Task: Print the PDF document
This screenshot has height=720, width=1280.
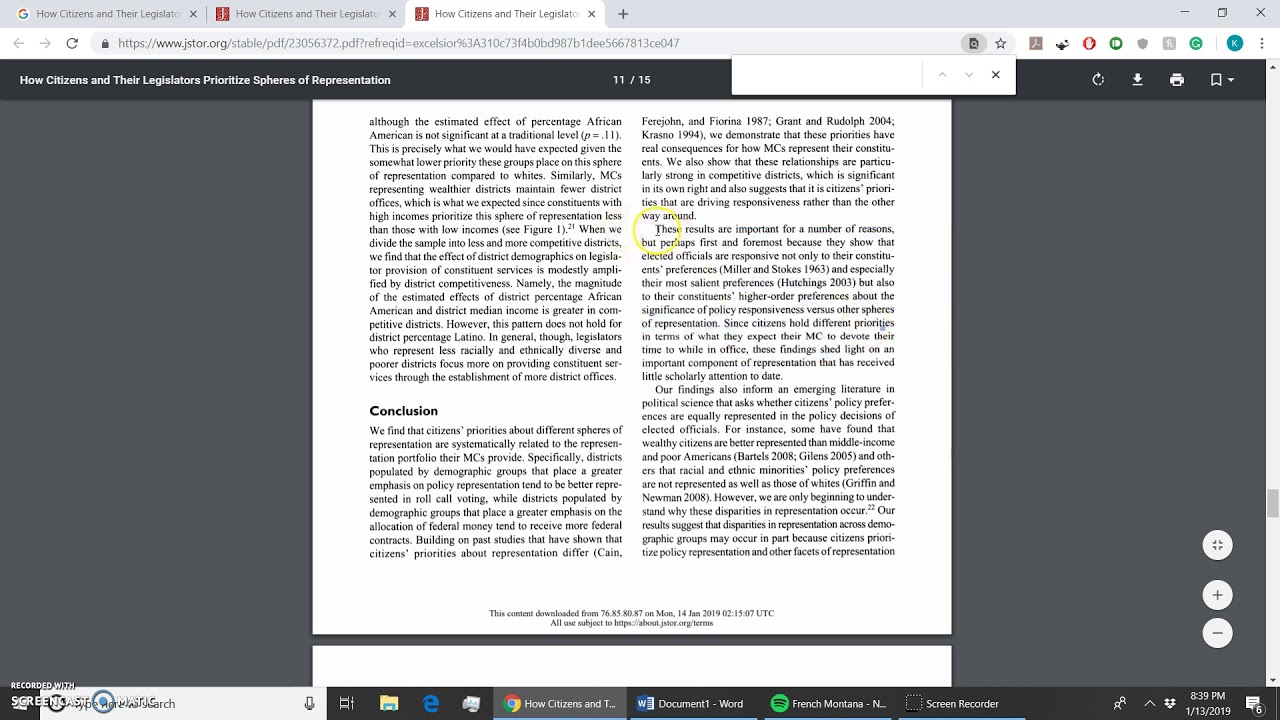Action: tap(1177, 80)
